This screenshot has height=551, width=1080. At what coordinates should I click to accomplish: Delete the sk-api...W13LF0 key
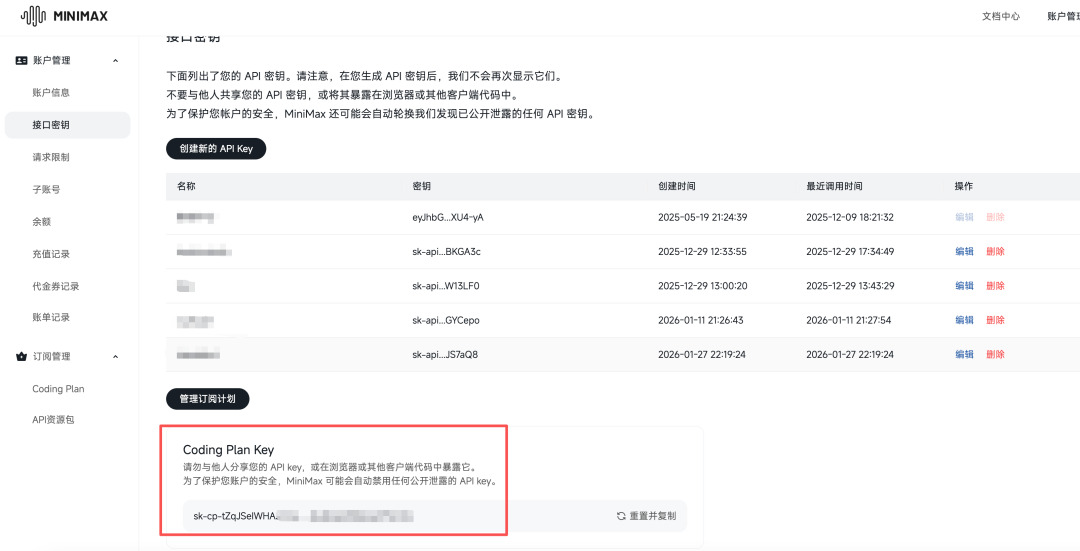point(995,286)
